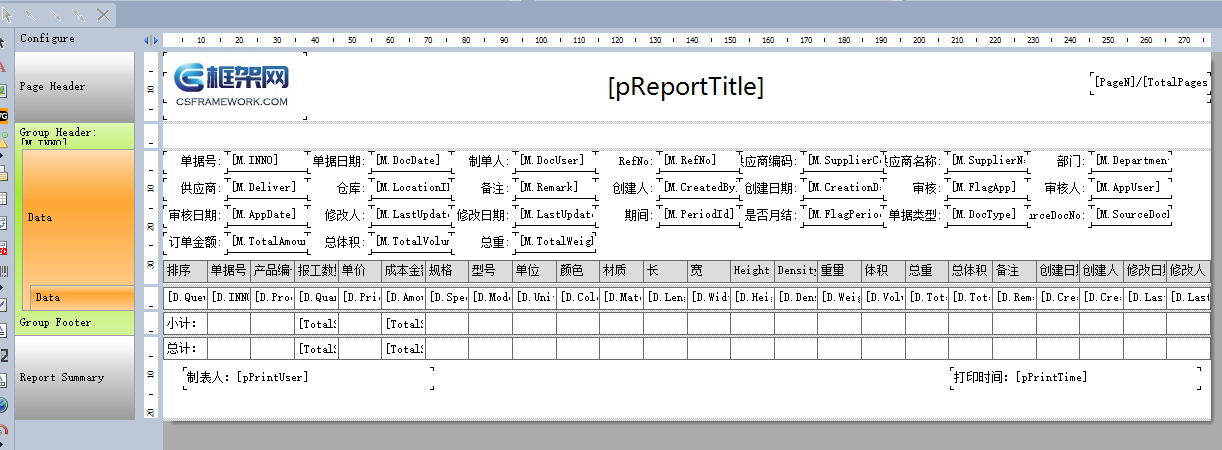
Task: Select the 打印时间: [pPrintTime] field
Action: (x=1075, y=377)
